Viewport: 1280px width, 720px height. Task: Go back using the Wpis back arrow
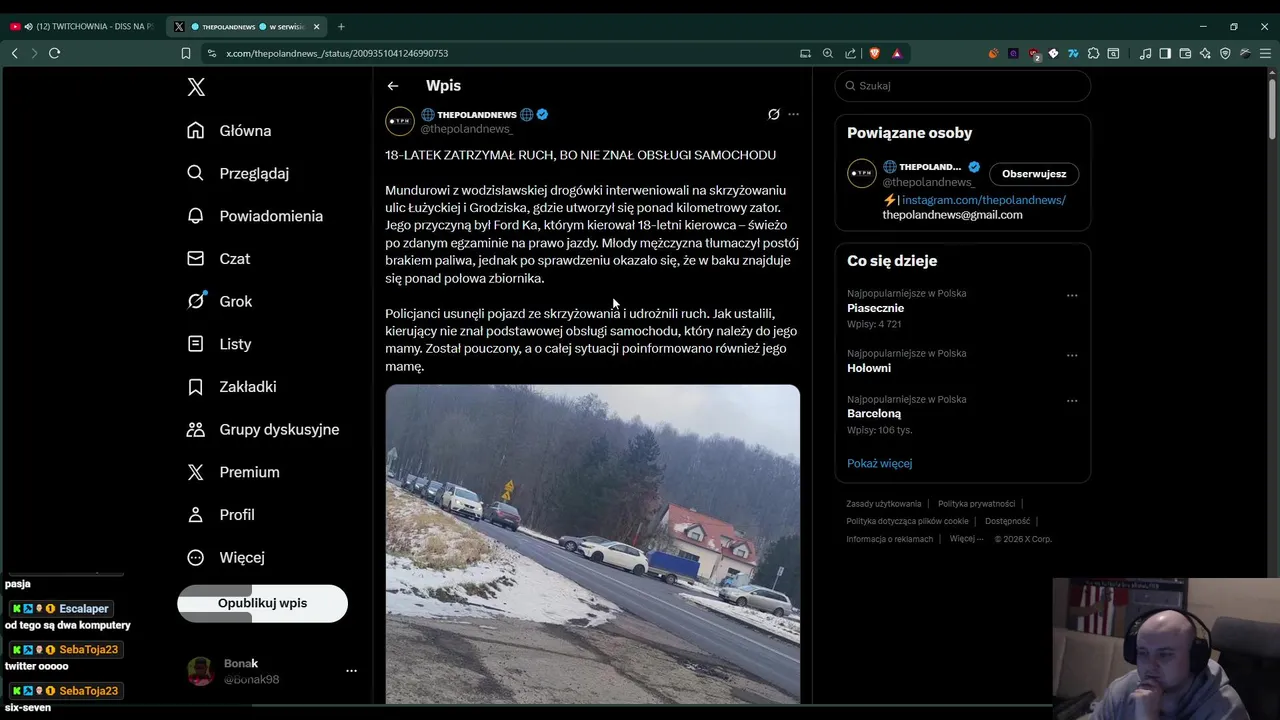[x=393, y=86]
